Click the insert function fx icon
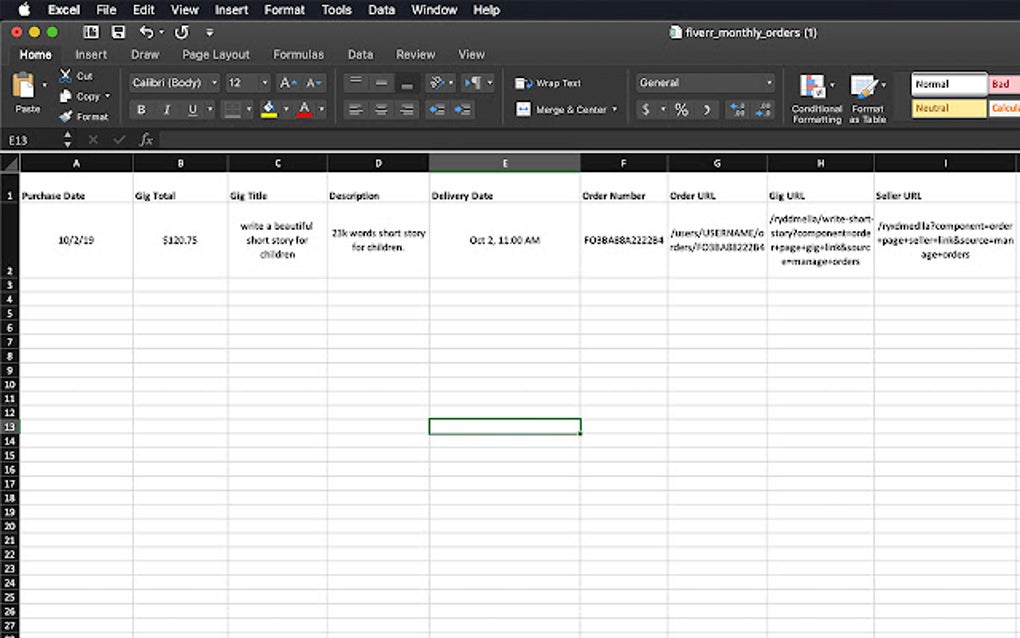 pos(146,139)
